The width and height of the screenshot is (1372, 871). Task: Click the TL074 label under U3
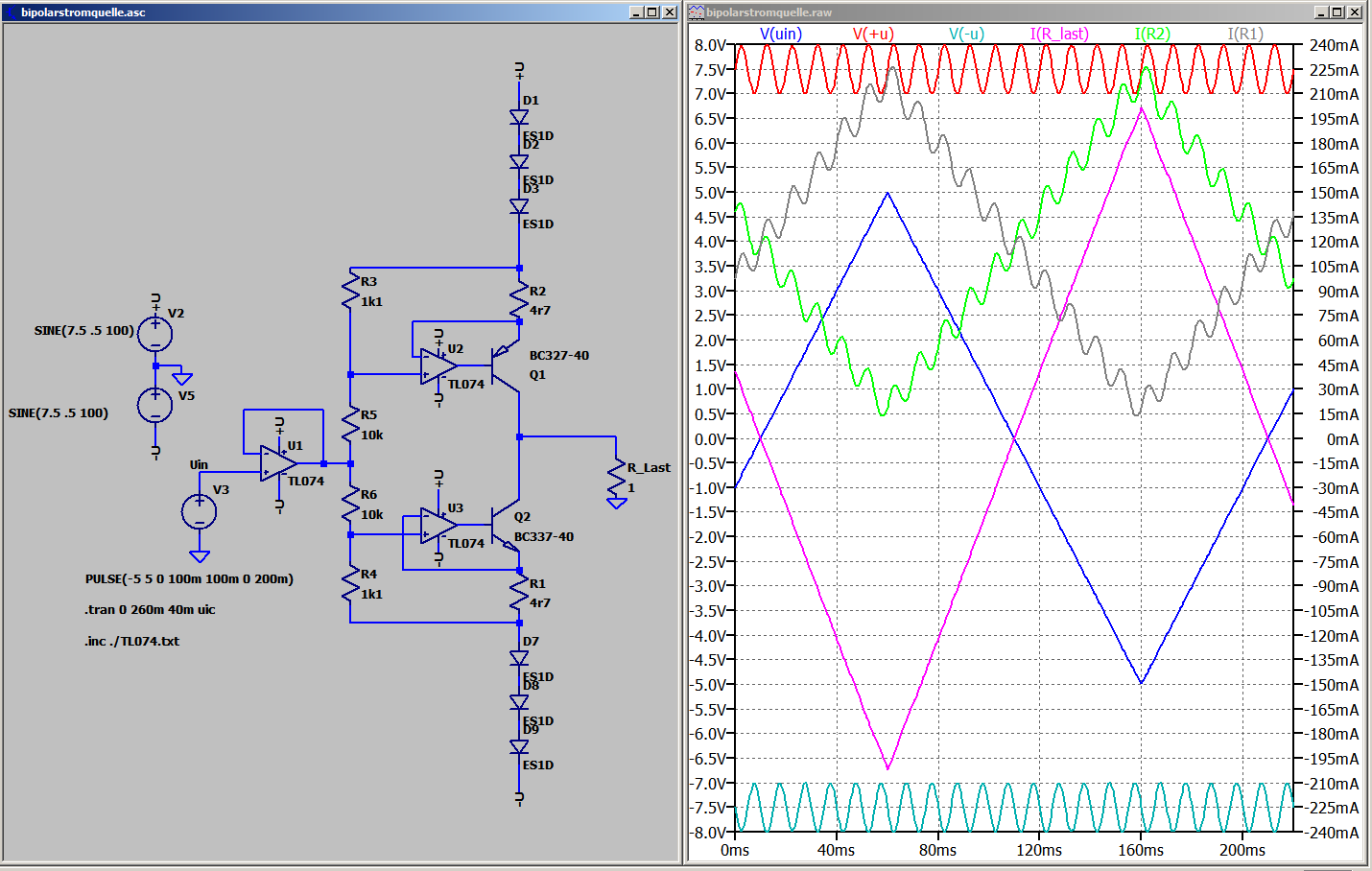[466, 543]
